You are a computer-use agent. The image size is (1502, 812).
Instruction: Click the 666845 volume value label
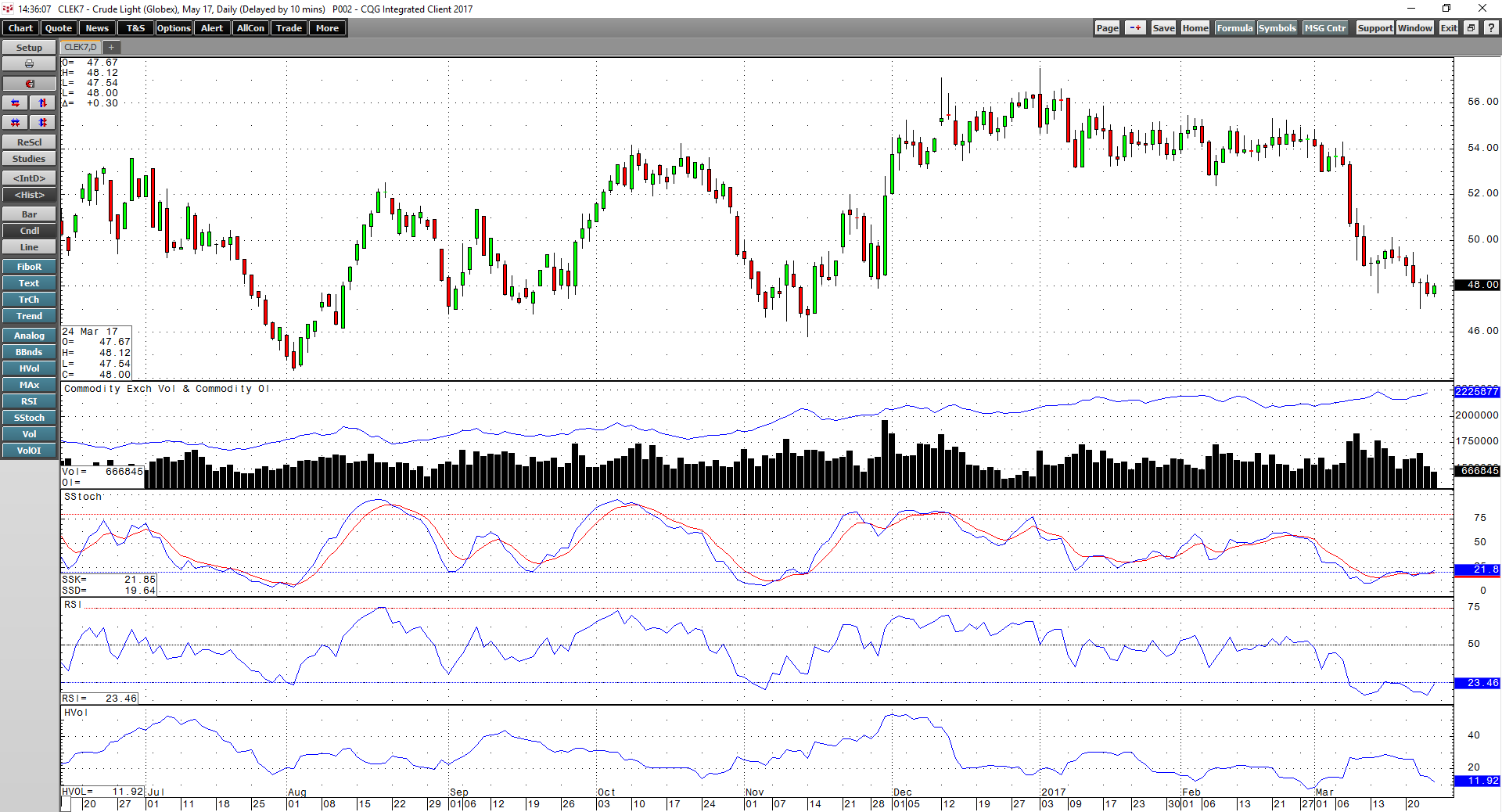(x=1477, y=470)
